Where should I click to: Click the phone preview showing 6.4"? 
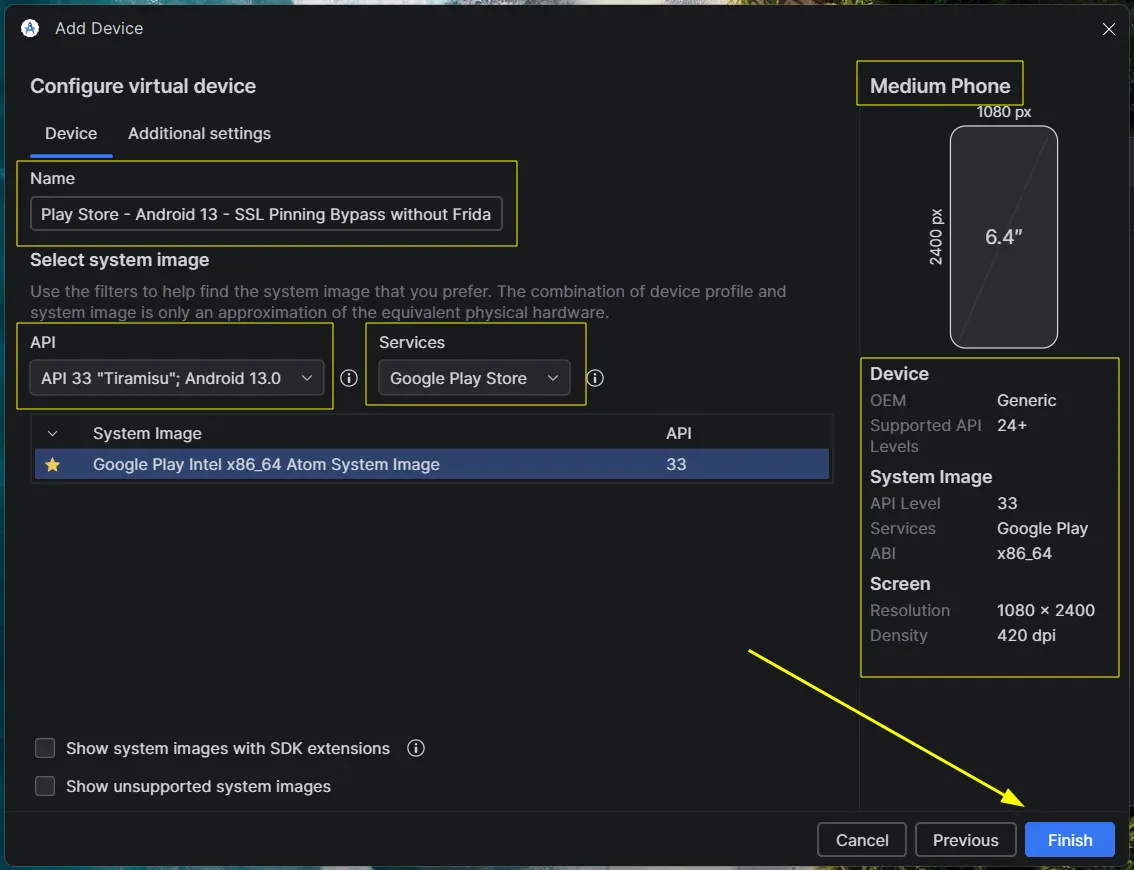click(1003, 236)
